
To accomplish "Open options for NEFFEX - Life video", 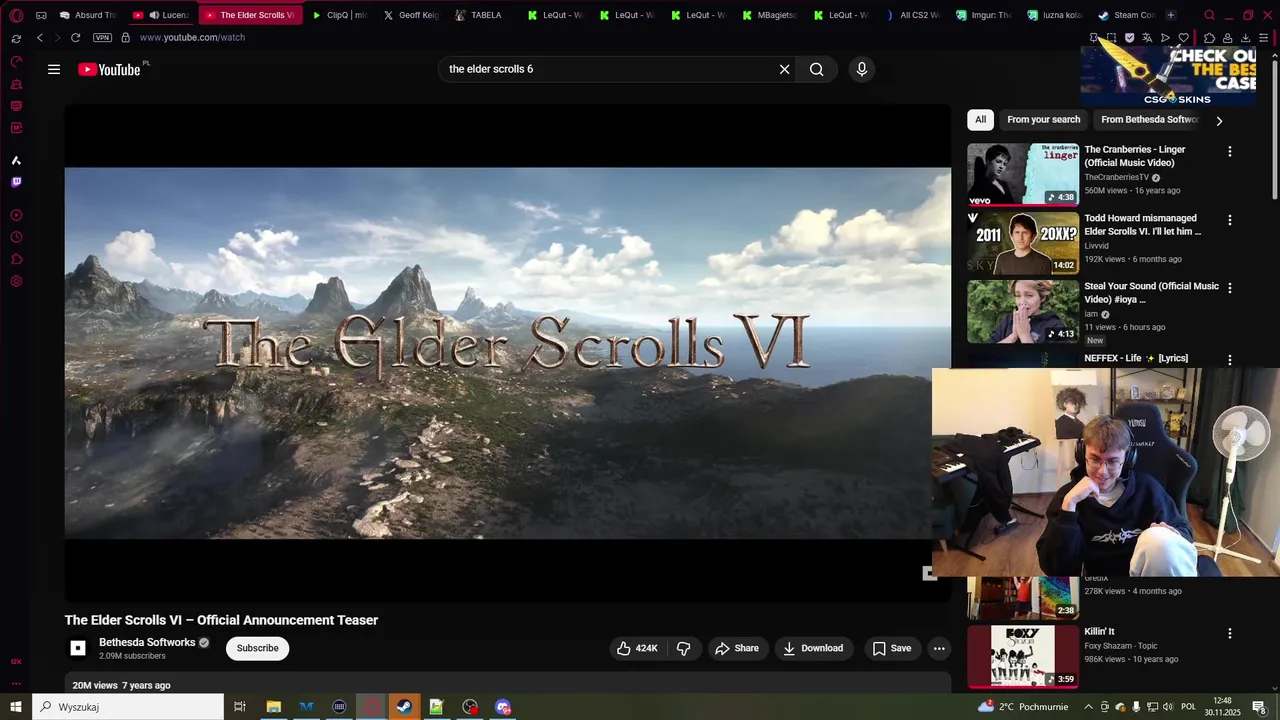I will 1230,359.
